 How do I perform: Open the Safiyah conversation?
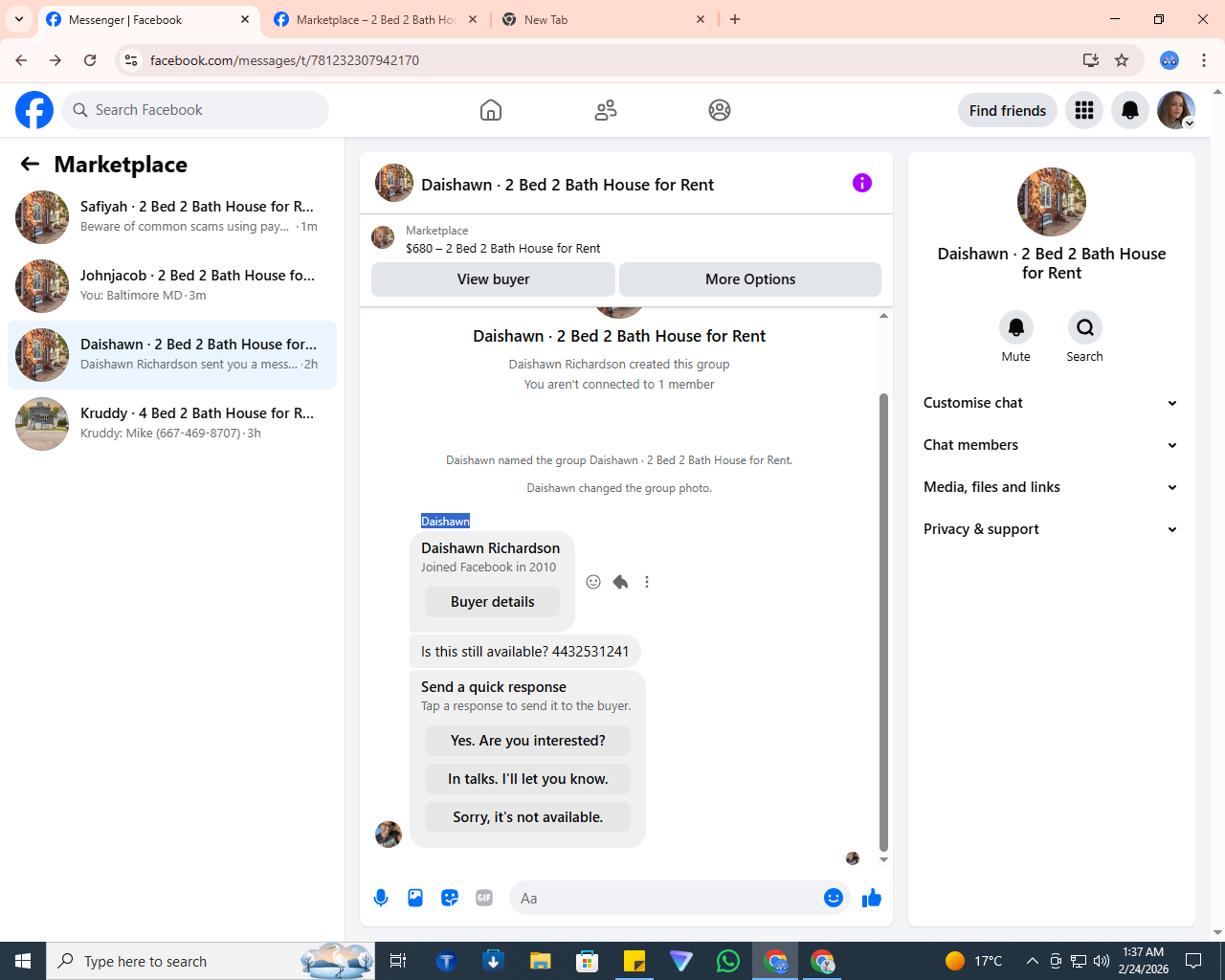(172, 216)
